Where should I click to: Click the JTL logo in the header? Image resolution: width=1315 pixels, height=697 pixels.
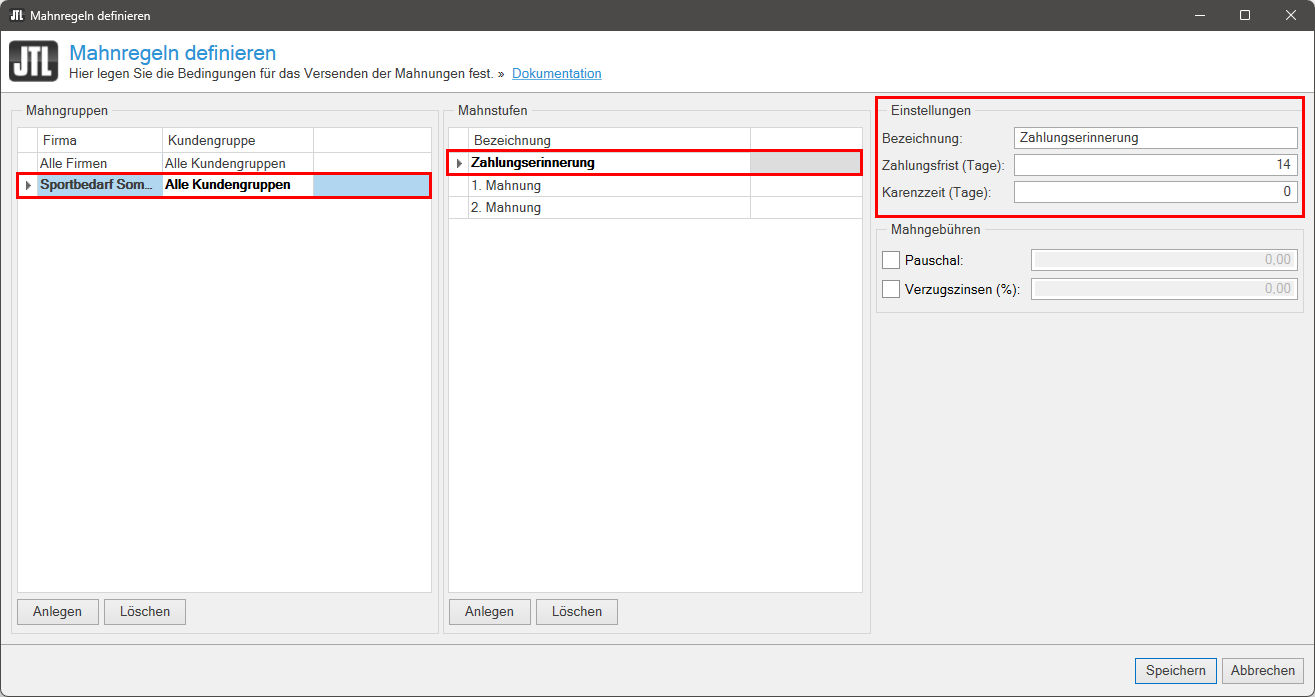coord(34,61)
